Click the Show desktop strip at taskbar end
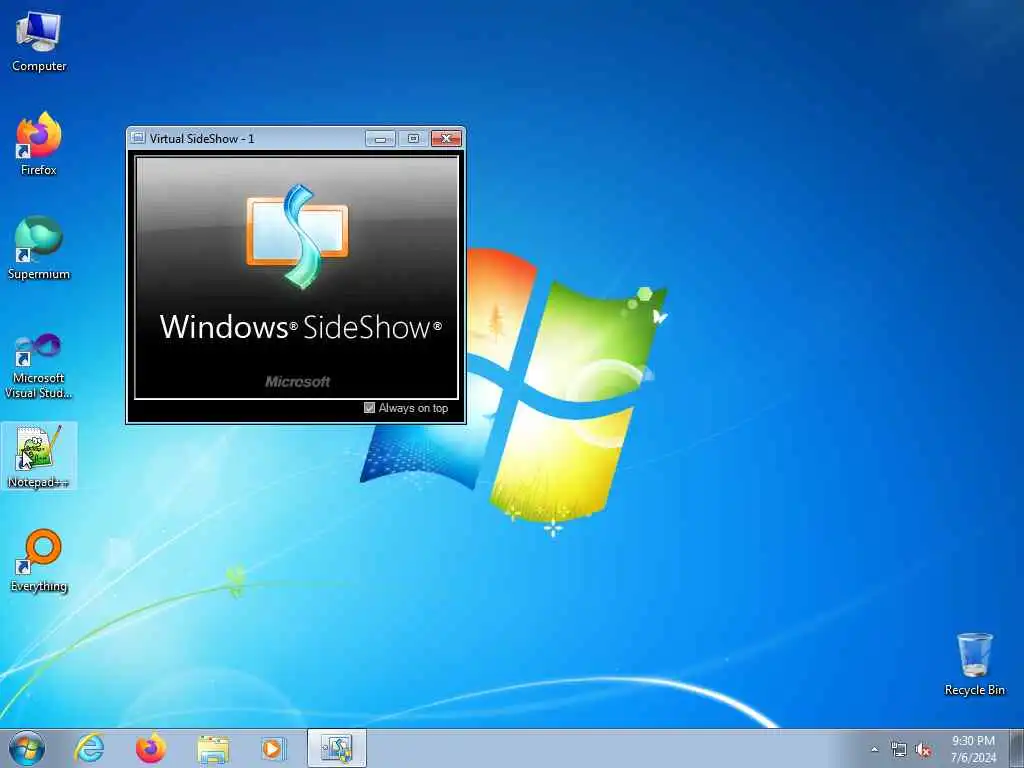1024x768 pixels. [x=1016, y=748]
